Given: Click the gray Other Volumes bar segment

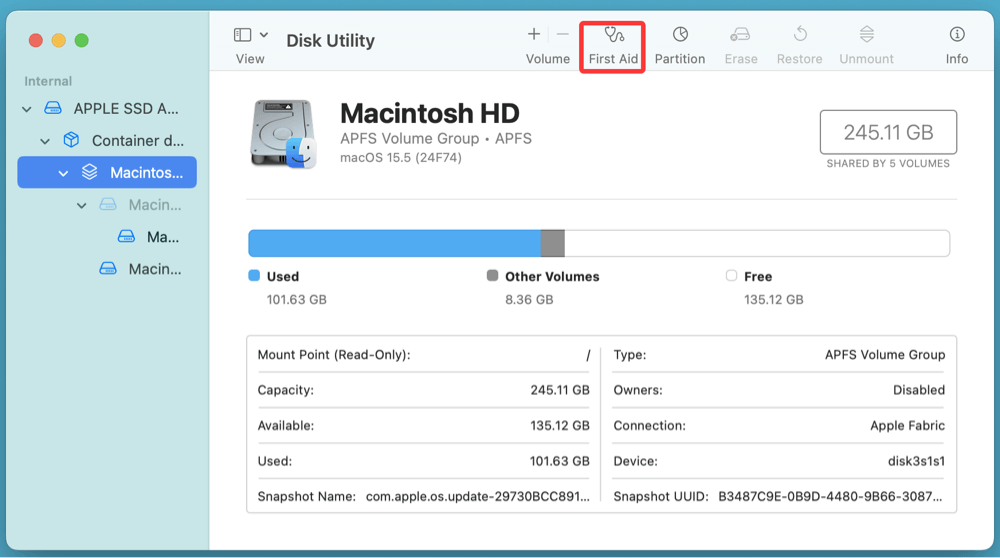Looking at the screenshot, I should 552,244.
